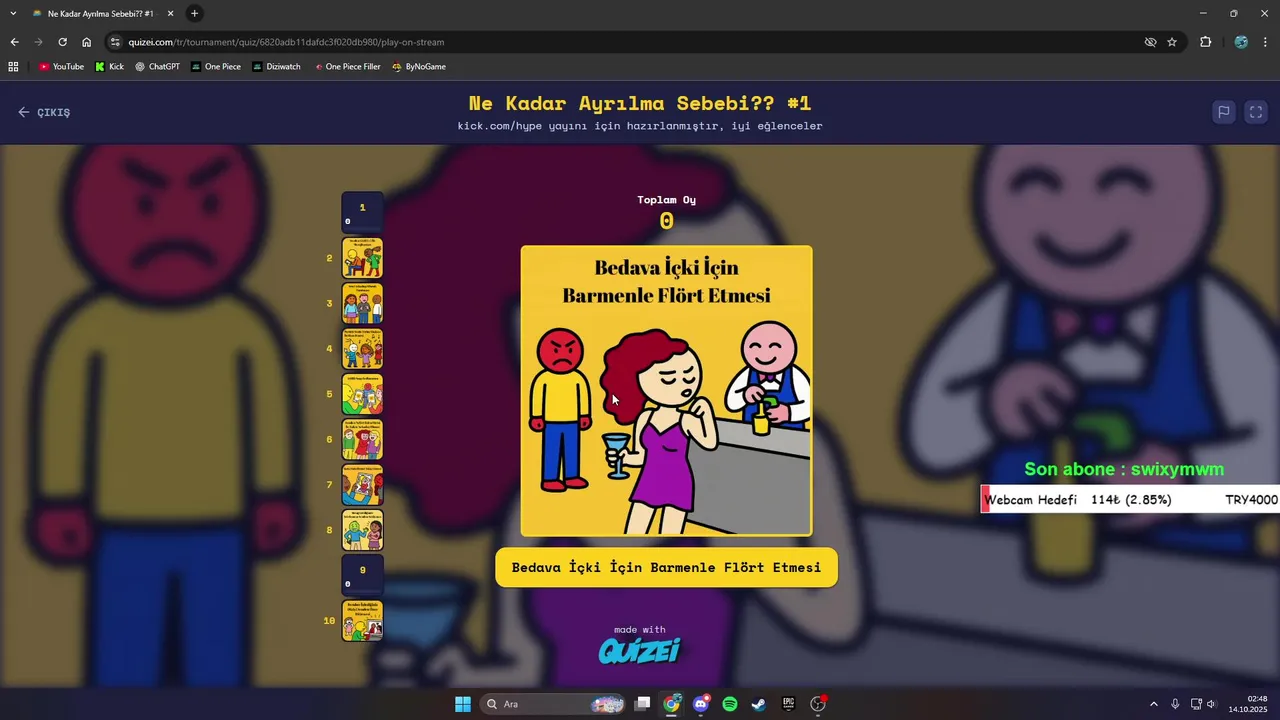
Task: Select the rank 6 thumbnail
Action: coord(362,439)
